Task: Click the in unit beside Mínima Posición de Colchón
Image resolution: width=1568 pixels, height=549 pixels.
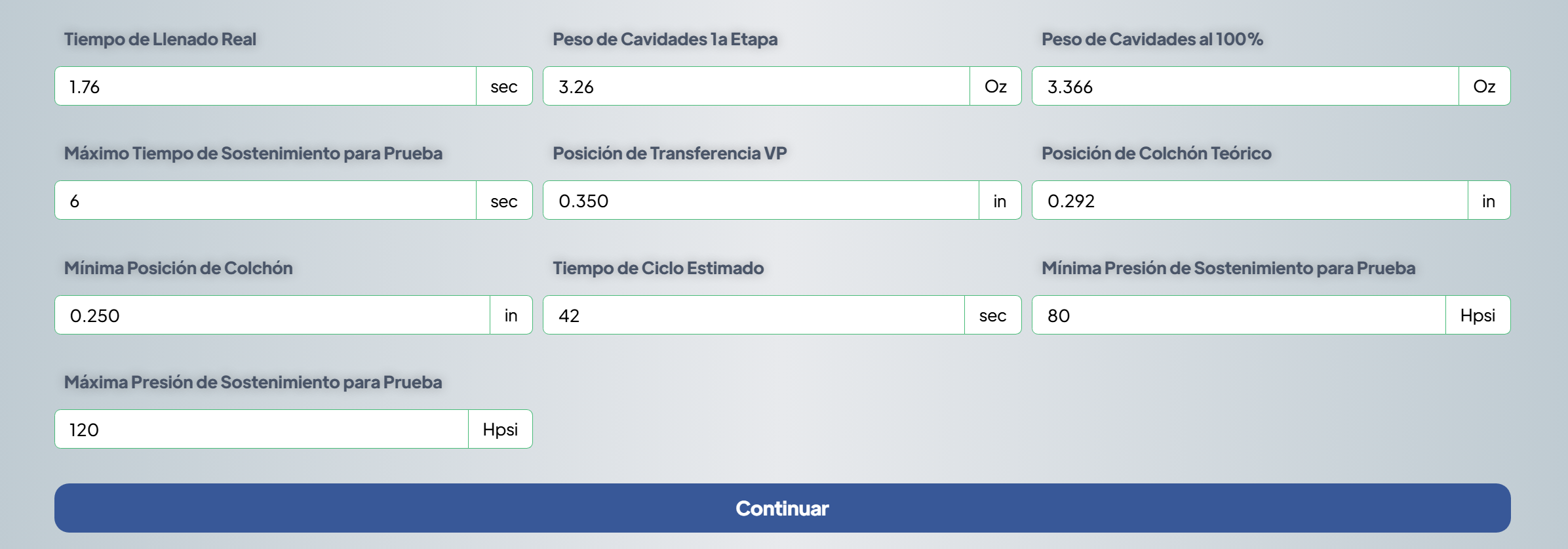Action: pyautogui.click(x=511, y=315)
